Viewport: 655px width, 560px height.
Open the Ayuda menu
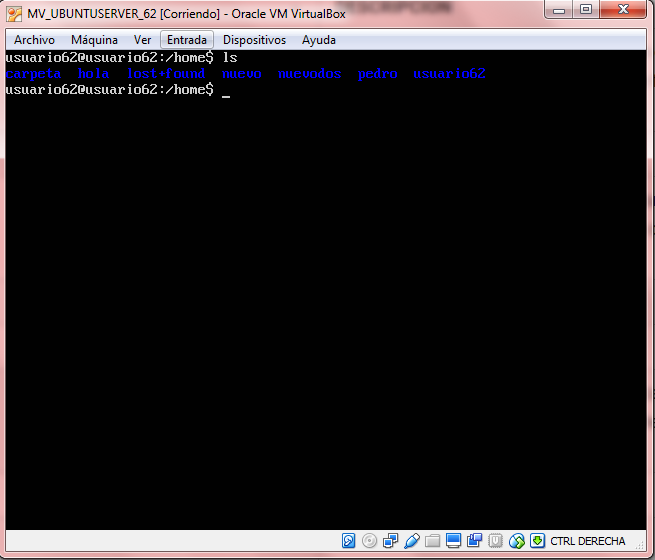[319, 40]
